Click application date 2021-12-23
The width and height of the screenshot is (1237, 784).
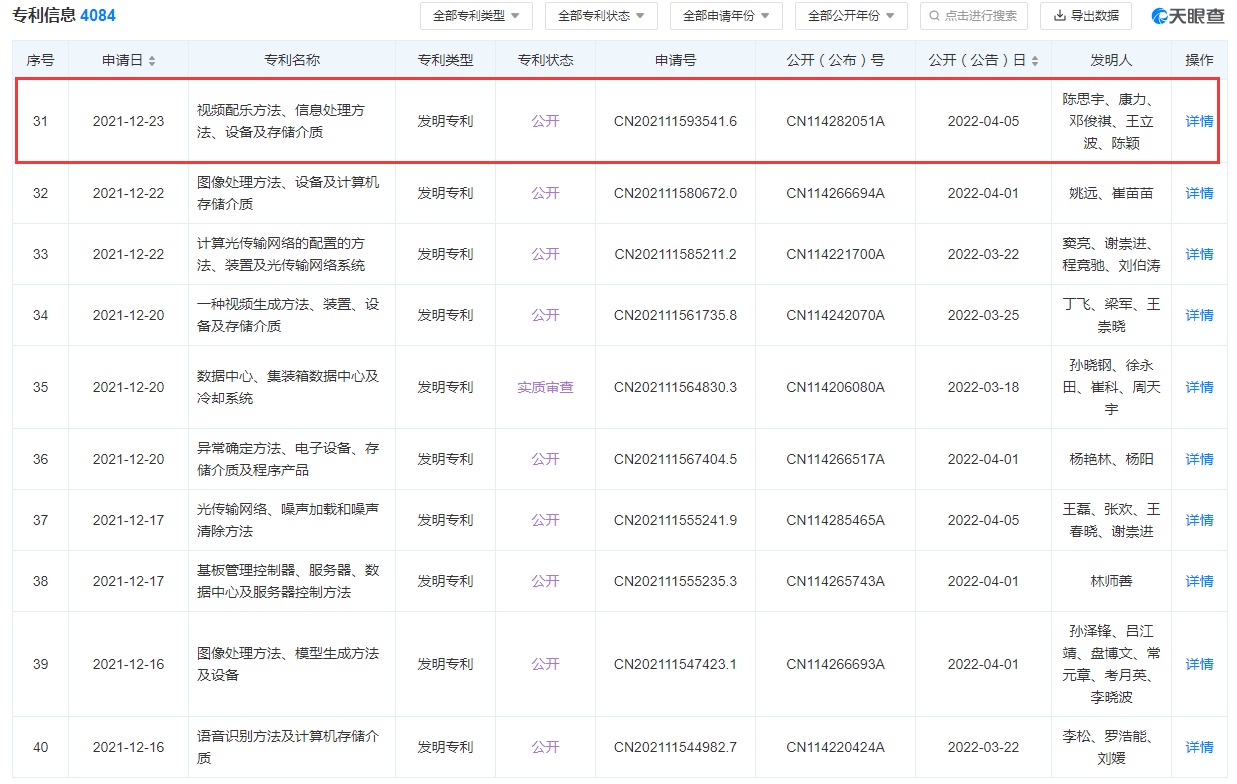128,121
